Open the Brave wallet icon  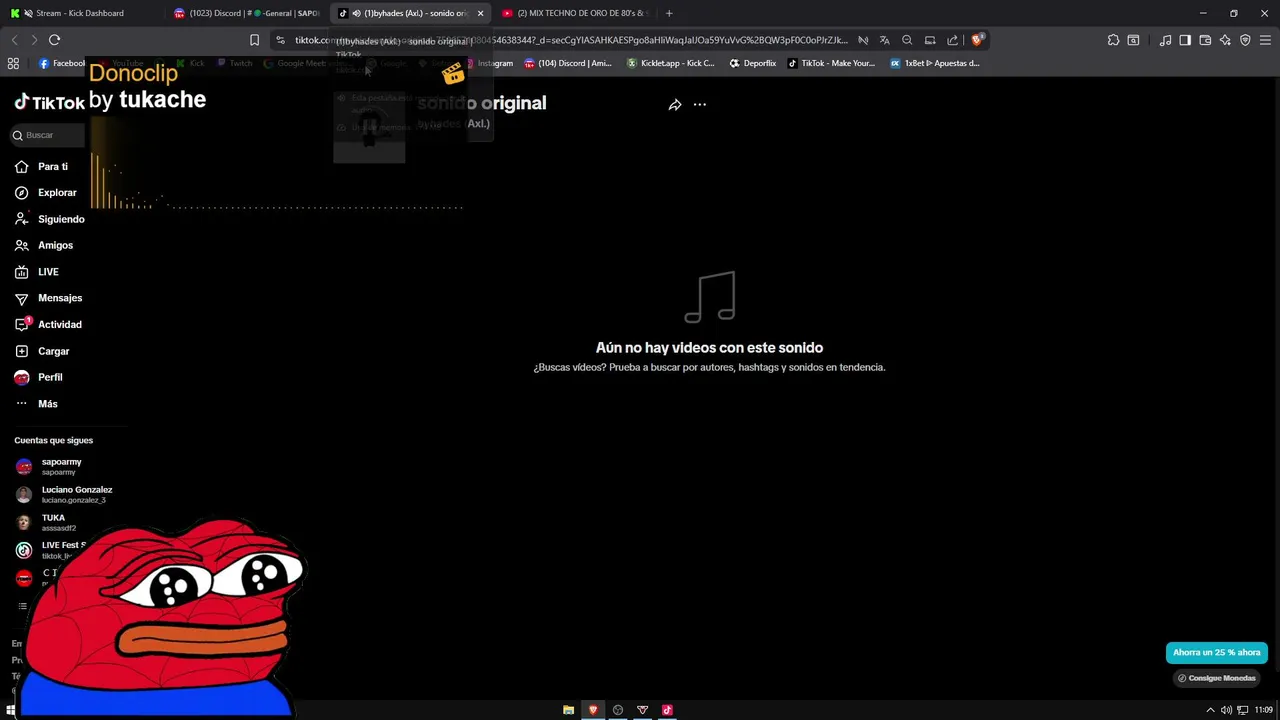coord(1205,40)
